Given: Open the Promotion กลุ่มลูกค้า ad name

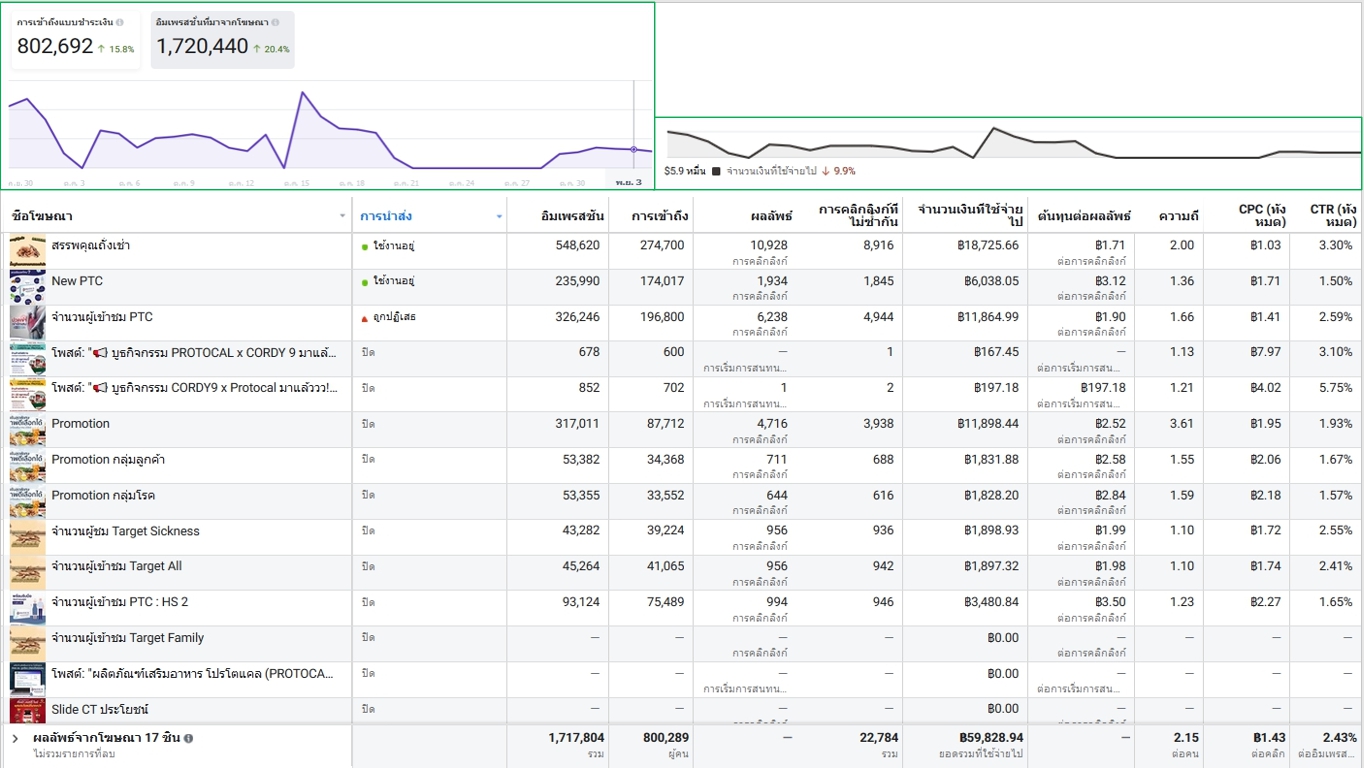Looking at the screenshot, I should (x=108, y=459).
